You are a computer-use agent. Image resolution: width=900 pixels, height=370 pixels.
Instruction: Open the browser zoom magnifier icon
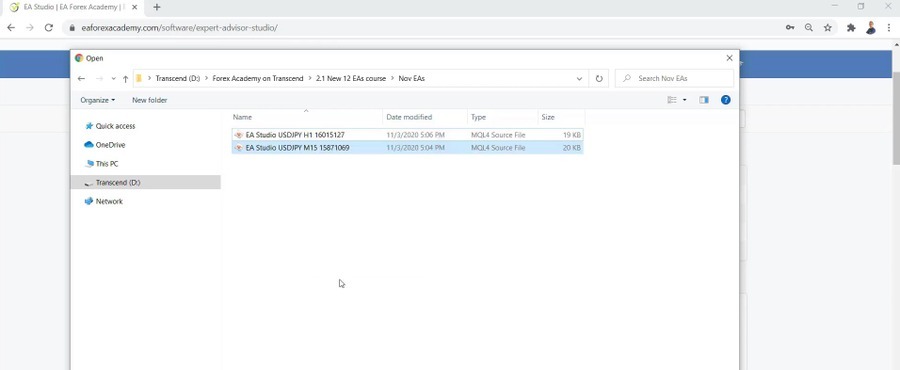click(809, 28)
